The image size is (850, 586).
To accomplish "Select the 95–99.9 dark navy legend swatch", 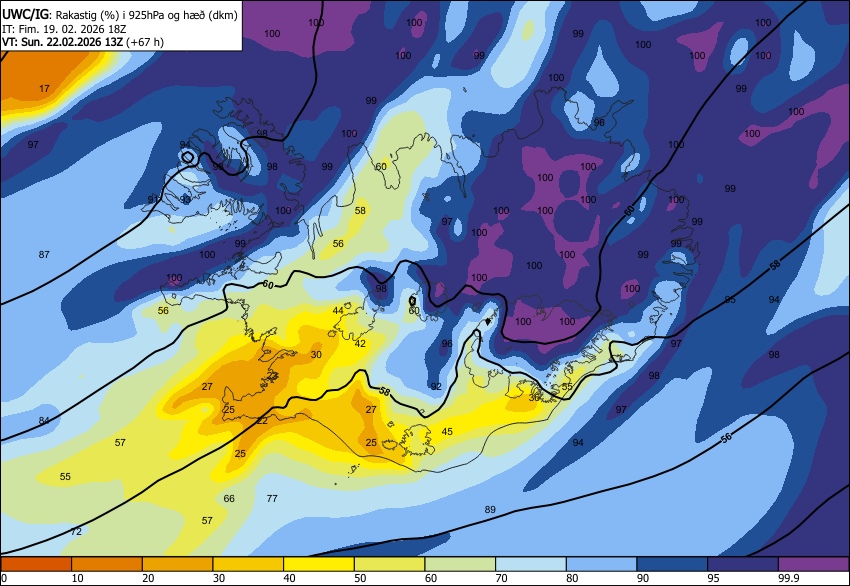I will click(743, 564).
